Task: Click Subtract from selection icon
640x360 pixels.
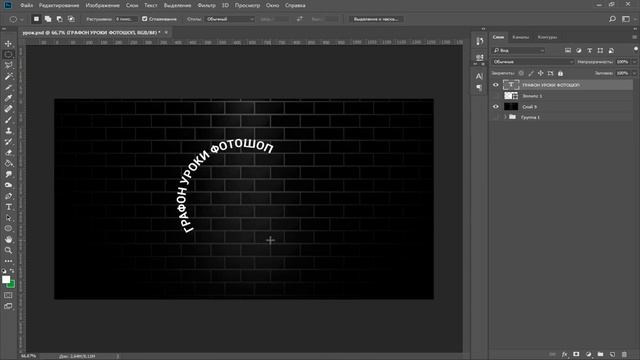Action: pos(60,19)
